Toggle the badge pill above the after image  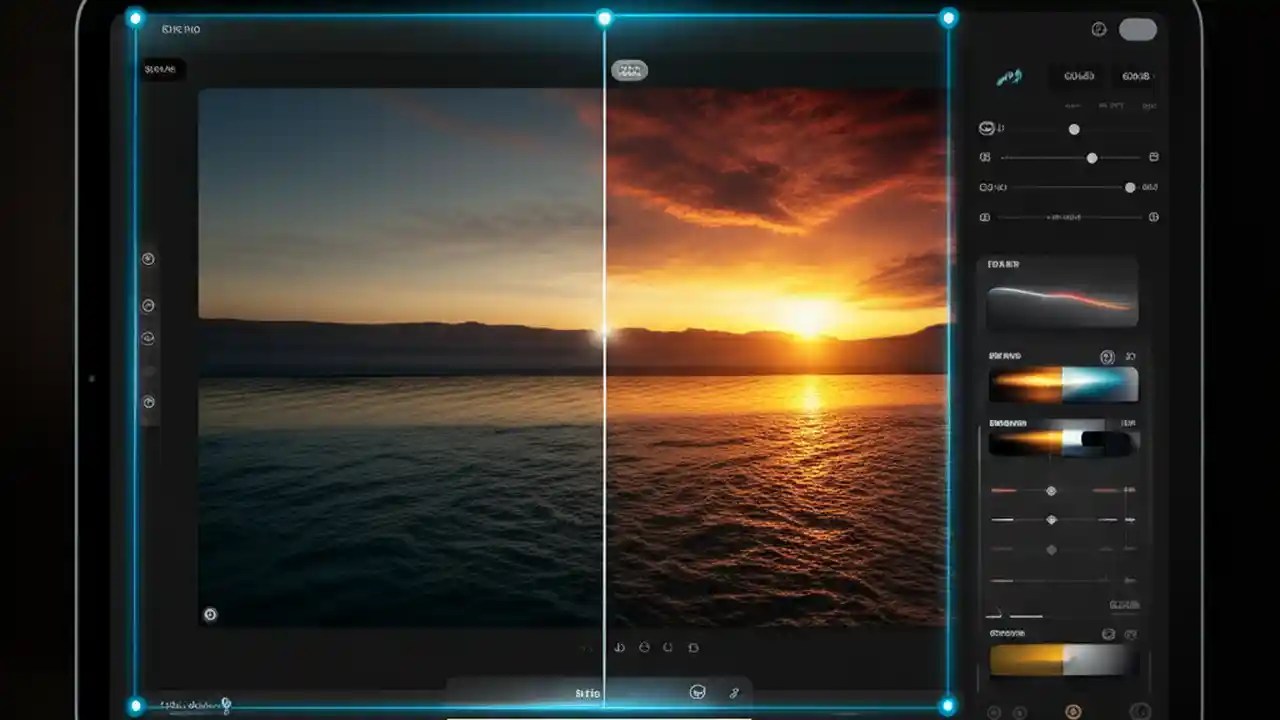[x=627, y=70]
